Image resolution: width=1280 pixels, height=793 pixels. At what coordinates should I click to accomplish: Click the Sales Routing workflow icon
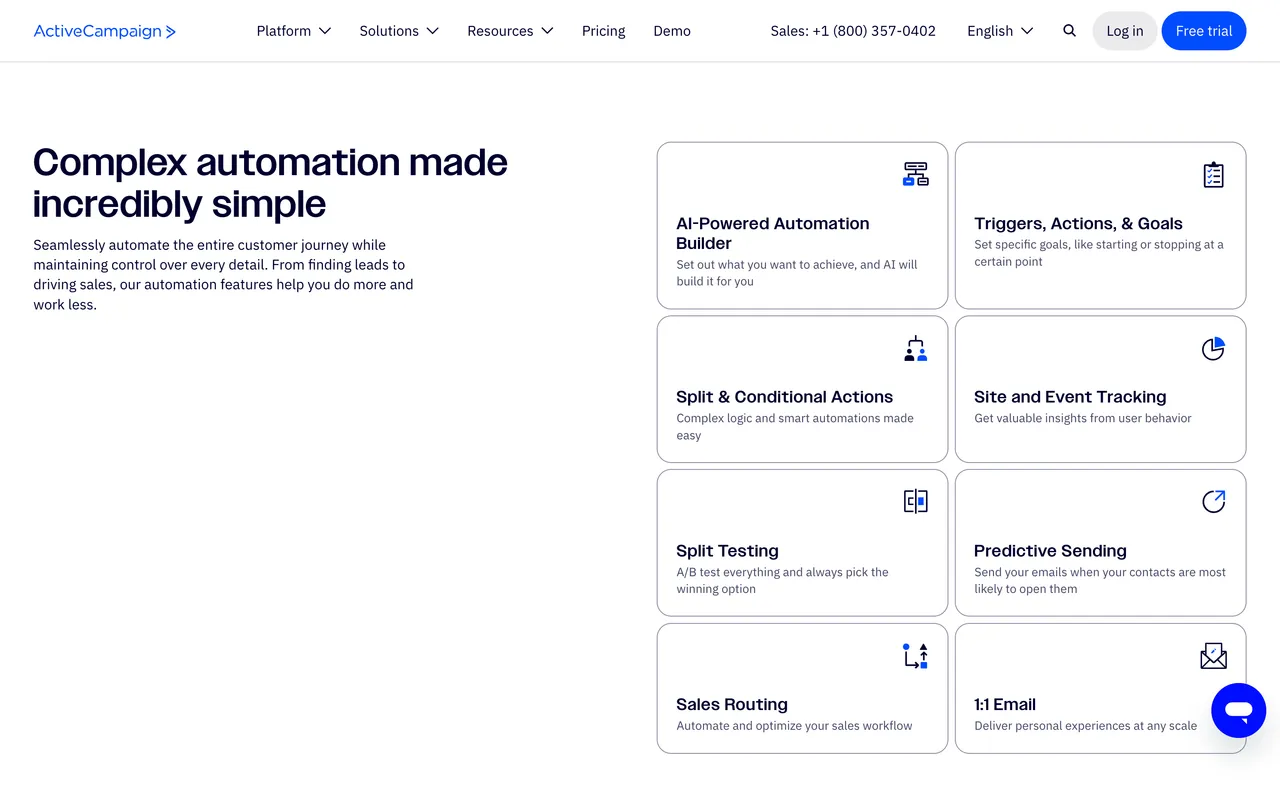click(x=915, y=656)
